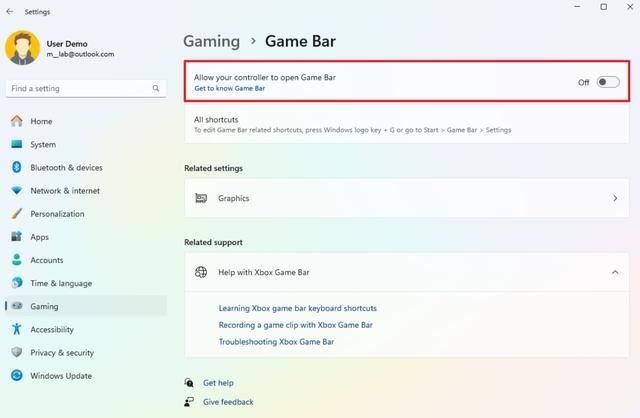Open the Graphics settings chevron
This screenshot has width=640, height=418.
[615, 198]
